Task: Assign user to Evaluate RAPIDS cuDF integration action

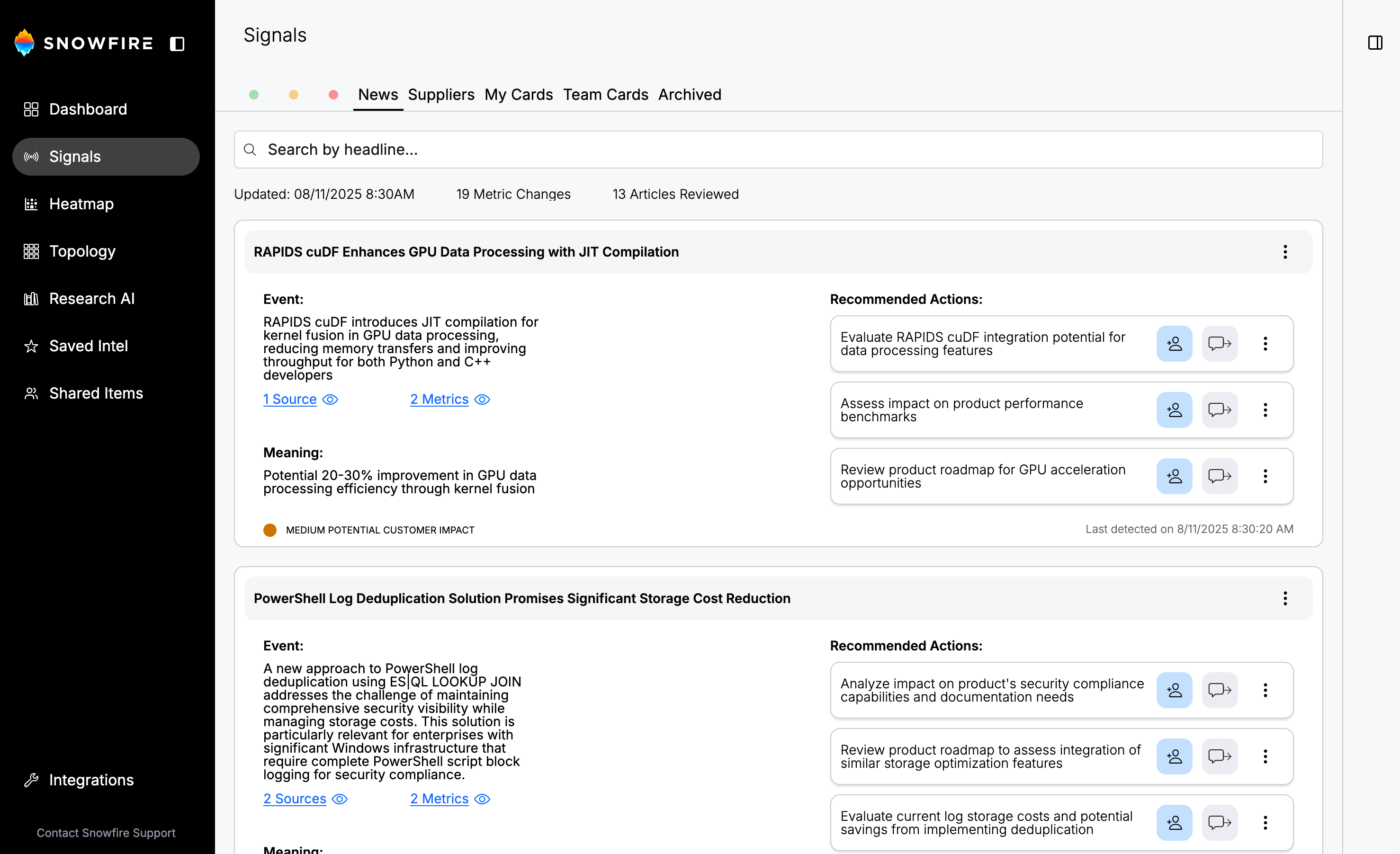Action: 1175,344
